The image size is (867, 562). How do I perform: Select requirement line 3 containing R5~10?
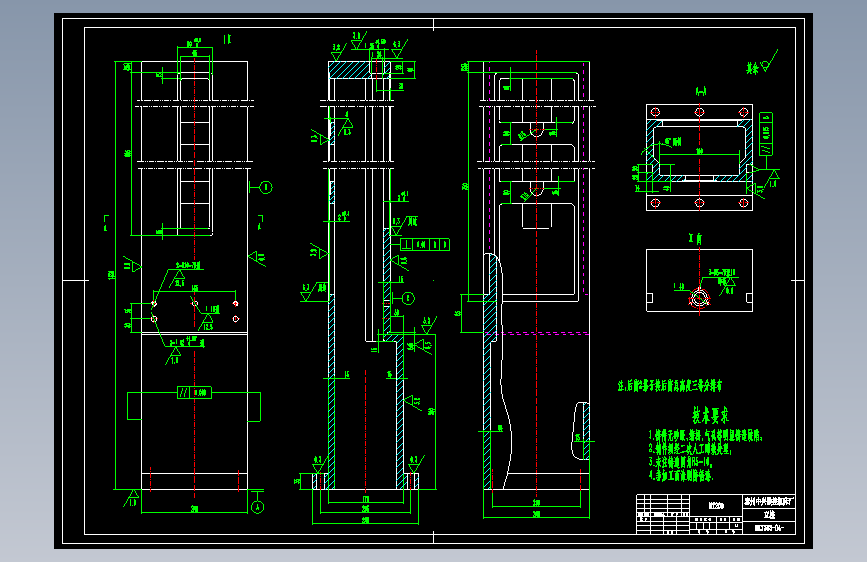681,462
